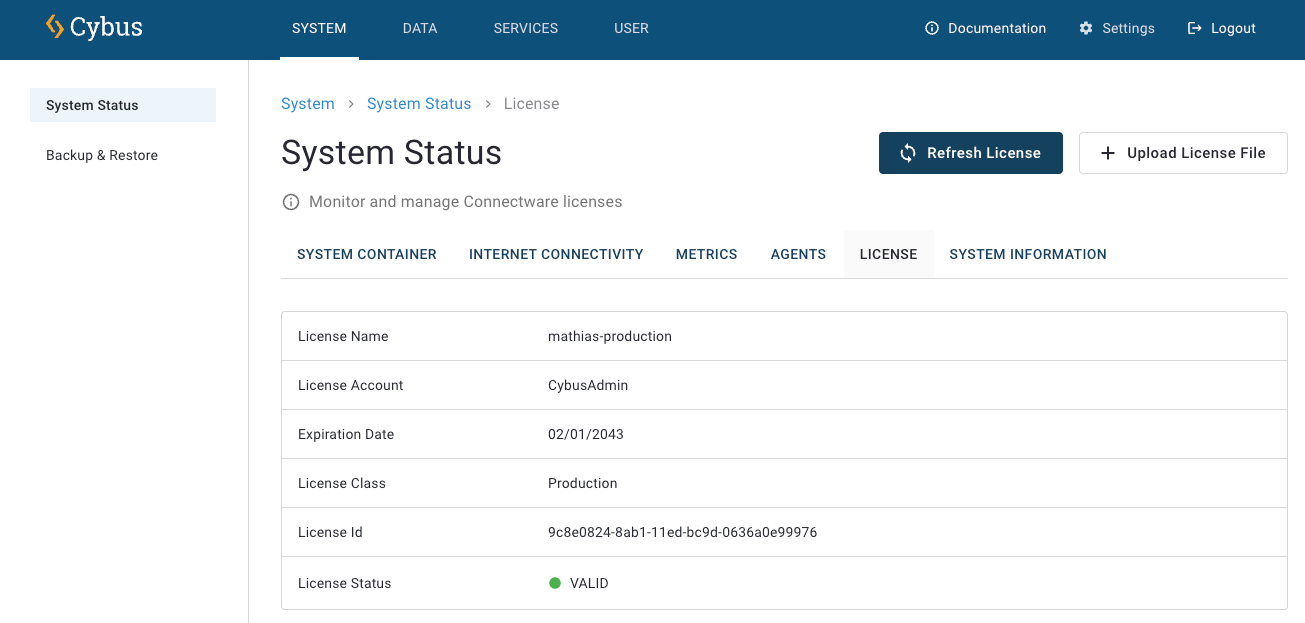
Task: Click the plus icon for license upload
Action: tap(1107, 153)
